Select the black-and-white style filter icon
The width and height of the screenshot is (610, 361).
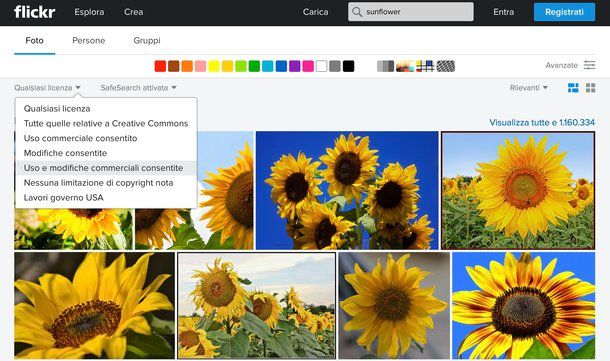click(x=385, y=66)
